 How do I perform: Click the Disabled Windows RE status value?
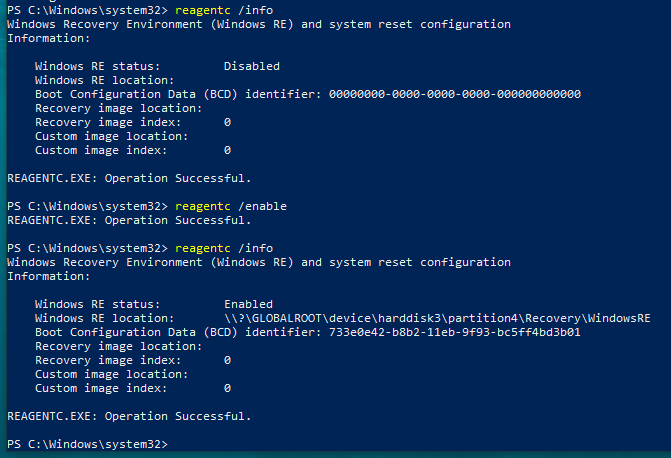pyautogui.click(x=252, y=66)
